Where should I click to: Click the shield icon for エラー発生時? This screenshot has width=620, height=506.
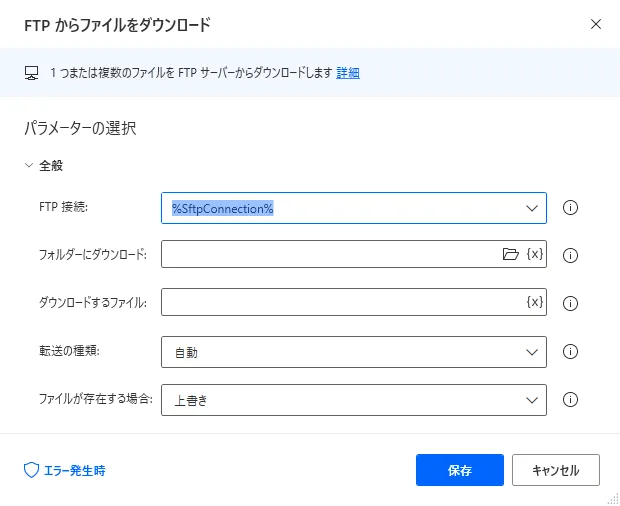point(31,469)
